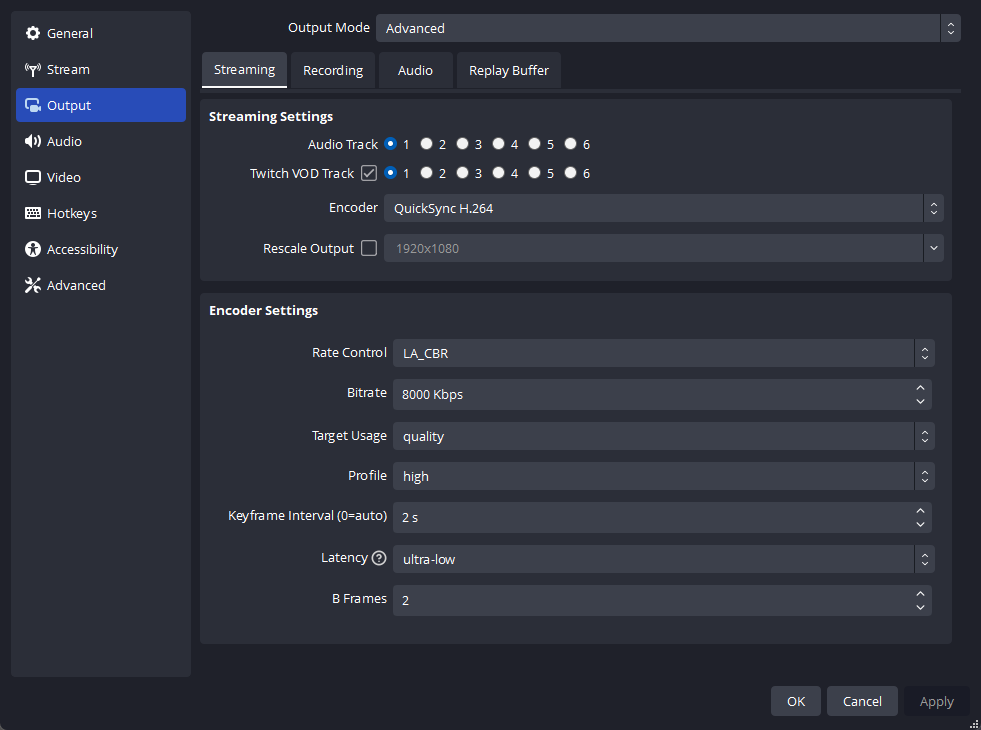Open the Latency ultra-low dropdown
981x730 pixels.
point(663,559)
